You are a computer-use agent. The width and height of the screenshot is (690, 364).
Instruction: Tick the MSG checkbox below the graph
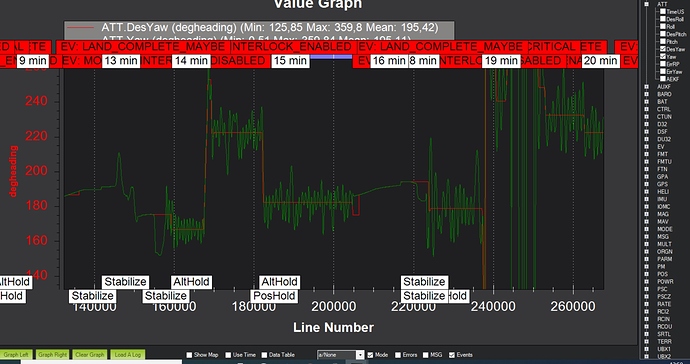(x=426, y=355)
